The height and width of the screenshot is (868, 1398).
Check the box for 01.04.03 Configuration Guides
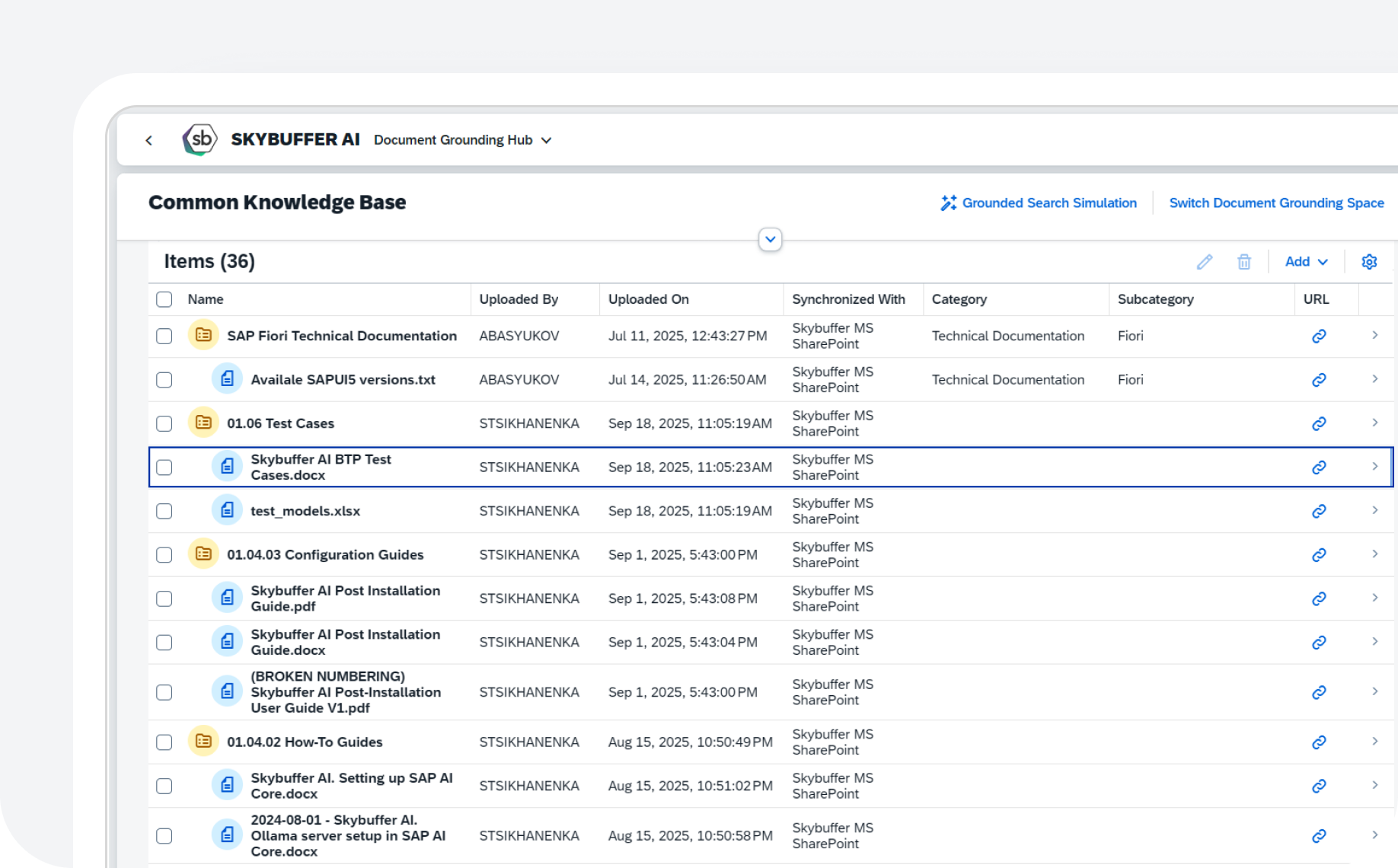[164, 555]
